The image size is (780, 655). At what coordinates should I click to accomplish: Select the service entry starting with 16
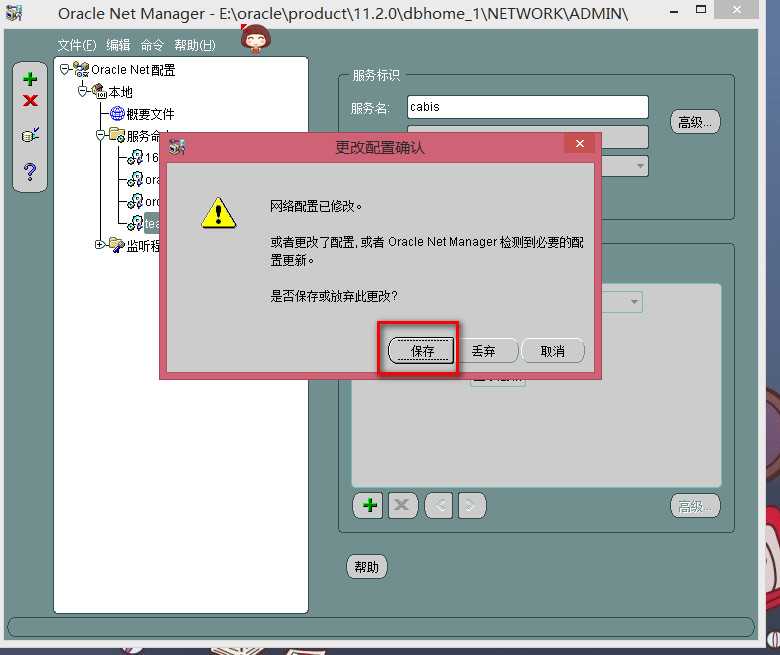pyautogui.click(x=151, y=158)
